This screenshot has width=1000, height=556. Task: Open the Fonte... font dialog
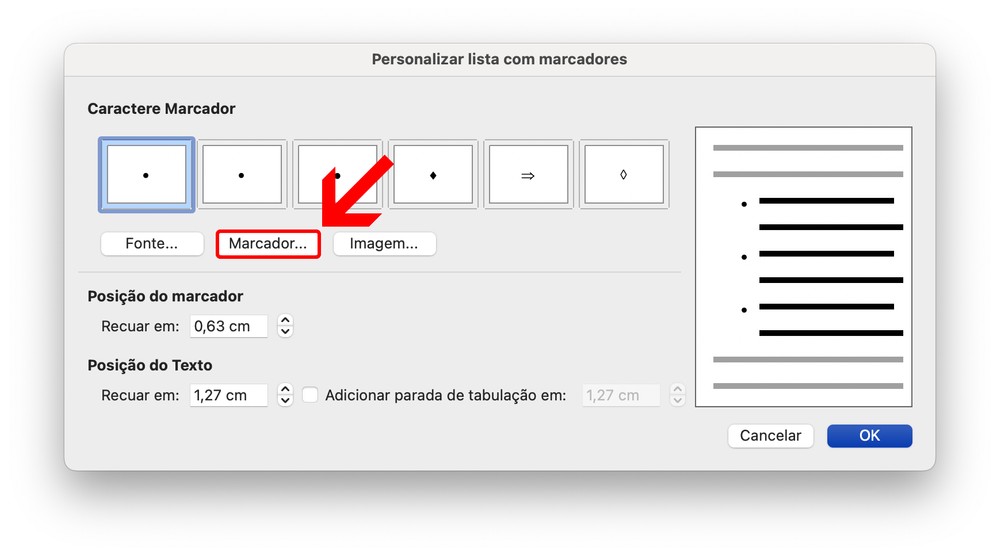click(x=152, y=244)
